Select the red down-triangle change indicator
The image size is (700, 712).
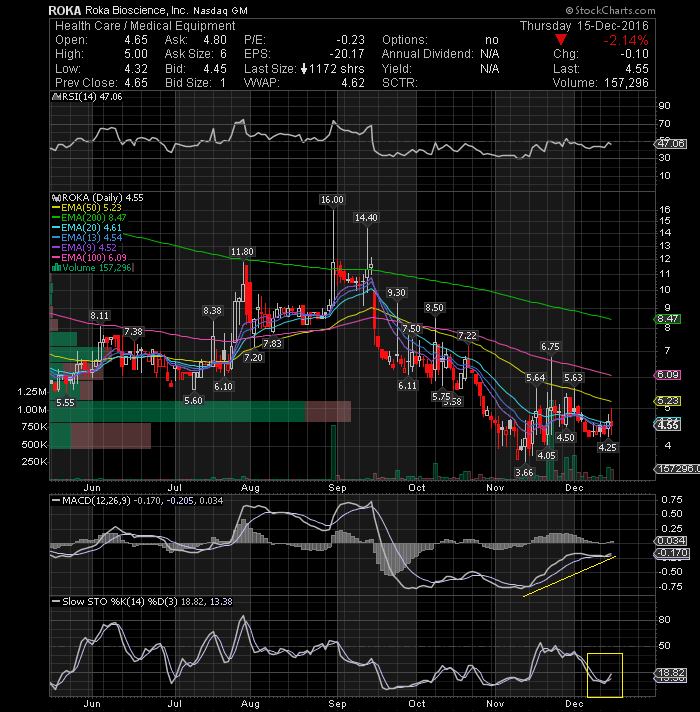coord(561,40)
